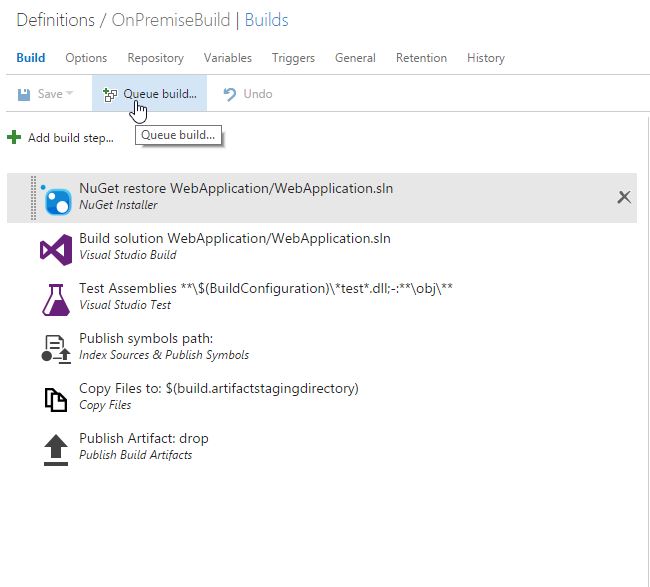Select 'Publish Artifact: drop' step title
This screenshot has height=587, width=650.
tap(143, 438)
